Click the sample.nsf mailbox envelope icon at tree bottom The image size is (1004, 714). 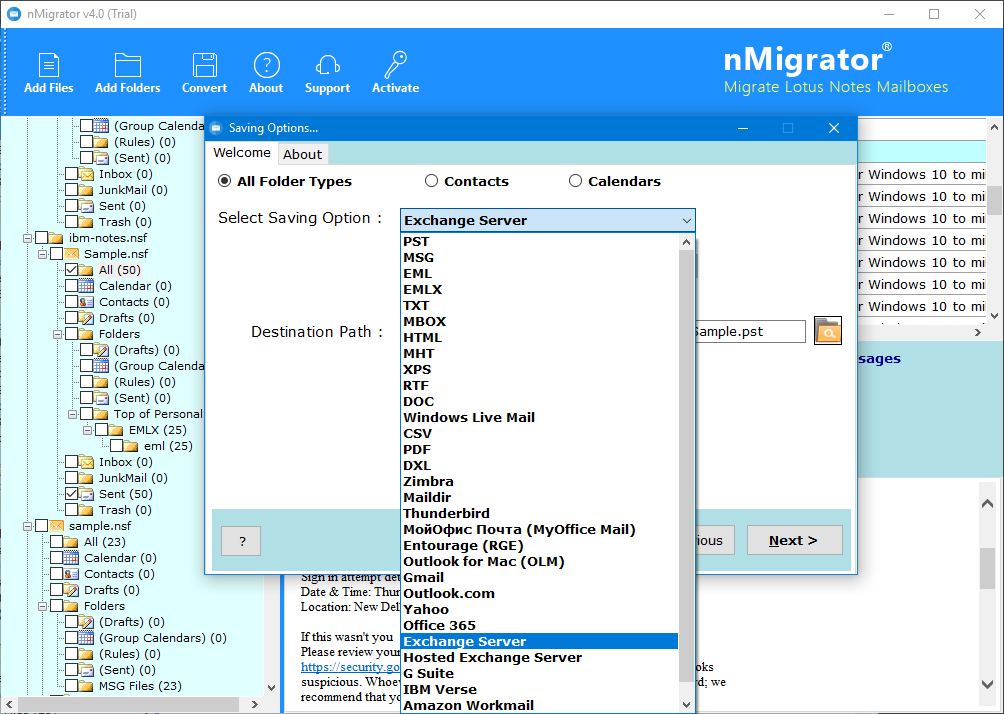(x=56, y=526)
